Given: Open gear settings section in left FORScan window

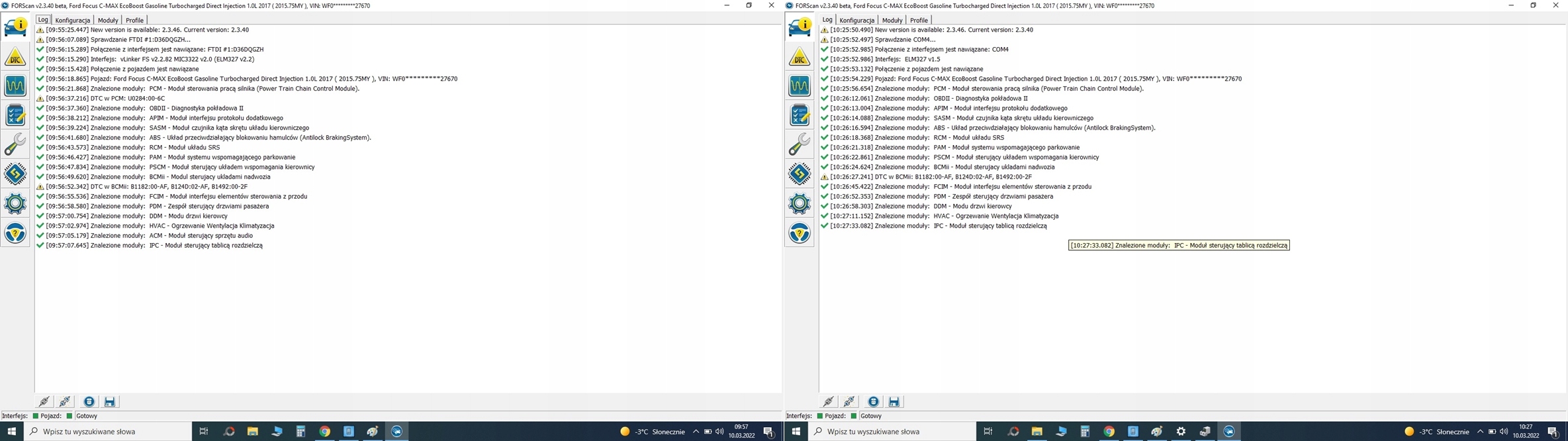Looking at the screenshot, I should 15,203.
